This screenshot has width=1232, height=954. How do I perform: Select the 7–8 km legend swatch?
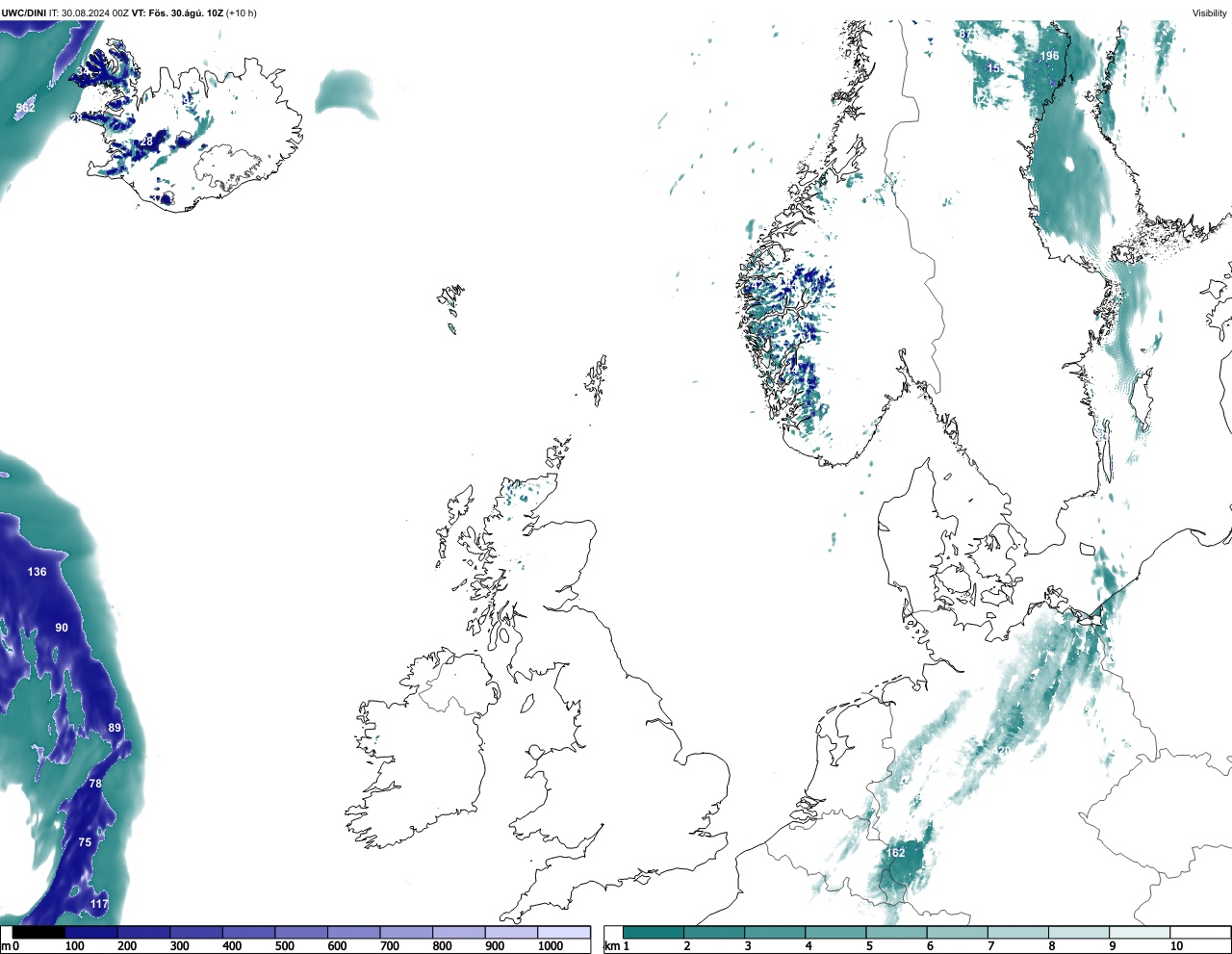coord(1017,932)
